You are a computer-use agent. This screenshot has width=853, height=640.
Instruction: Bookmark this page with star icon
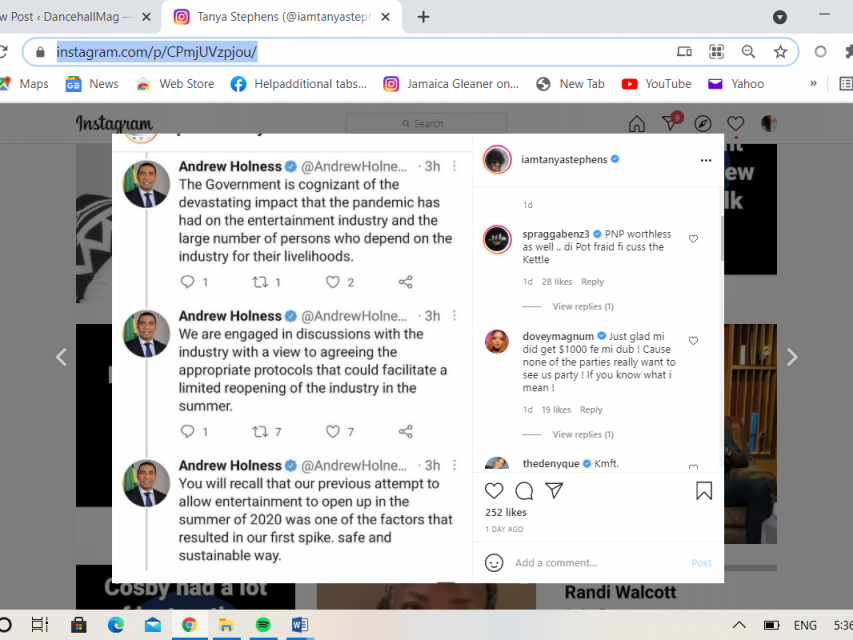[x=780, y=52]
